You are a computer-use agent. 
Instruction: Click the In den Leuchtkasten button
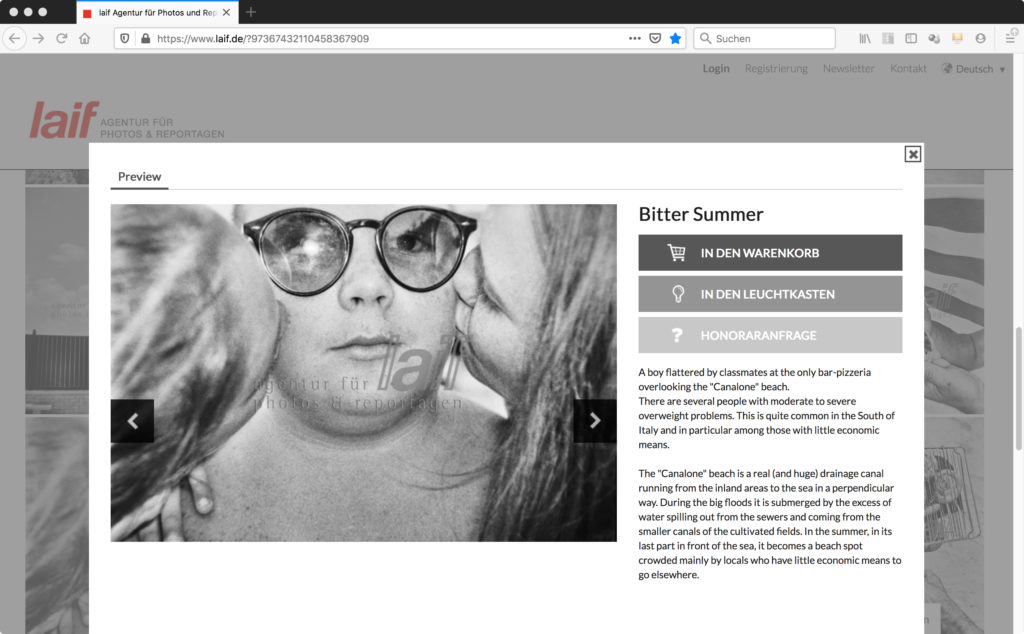770,294
